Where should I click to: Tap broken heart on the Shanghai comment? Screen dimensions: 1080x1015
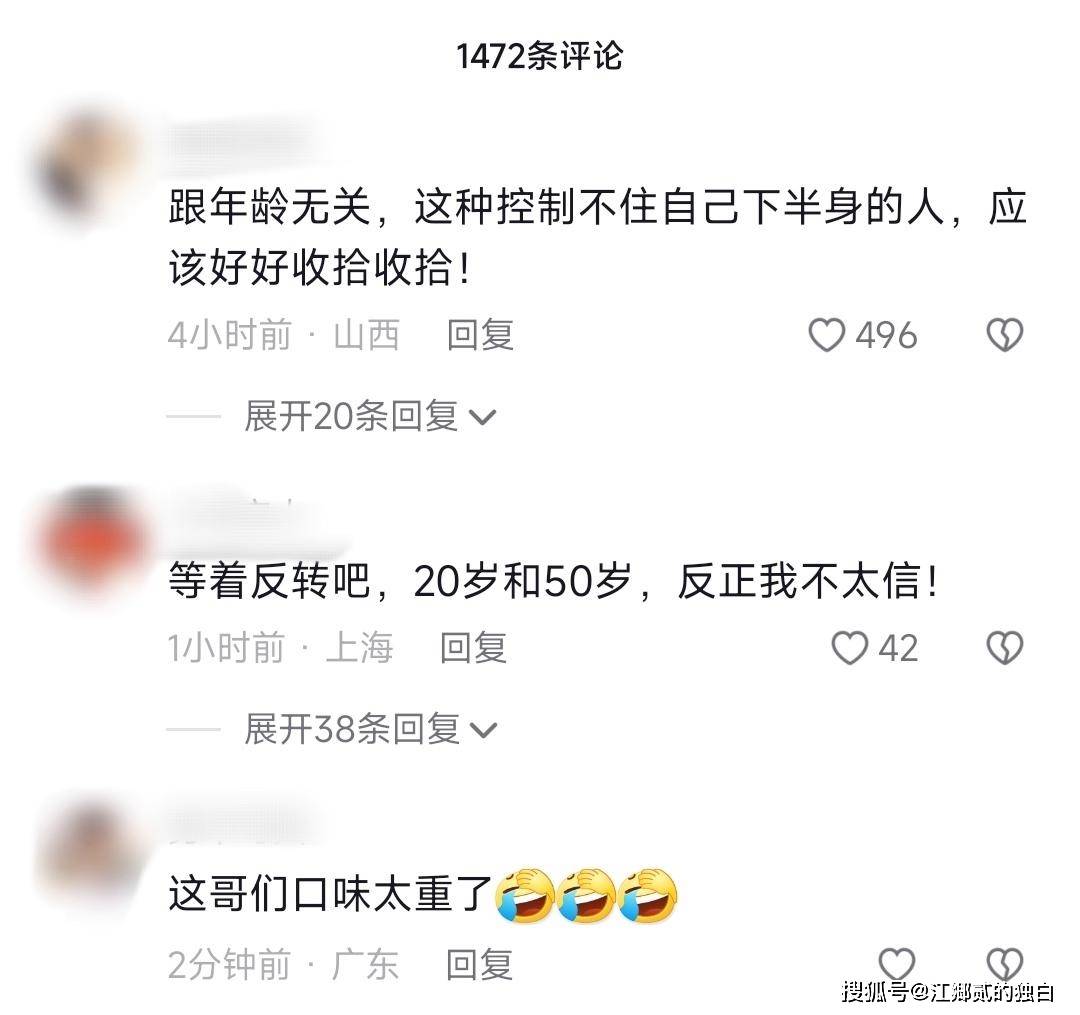(1005, 648)
